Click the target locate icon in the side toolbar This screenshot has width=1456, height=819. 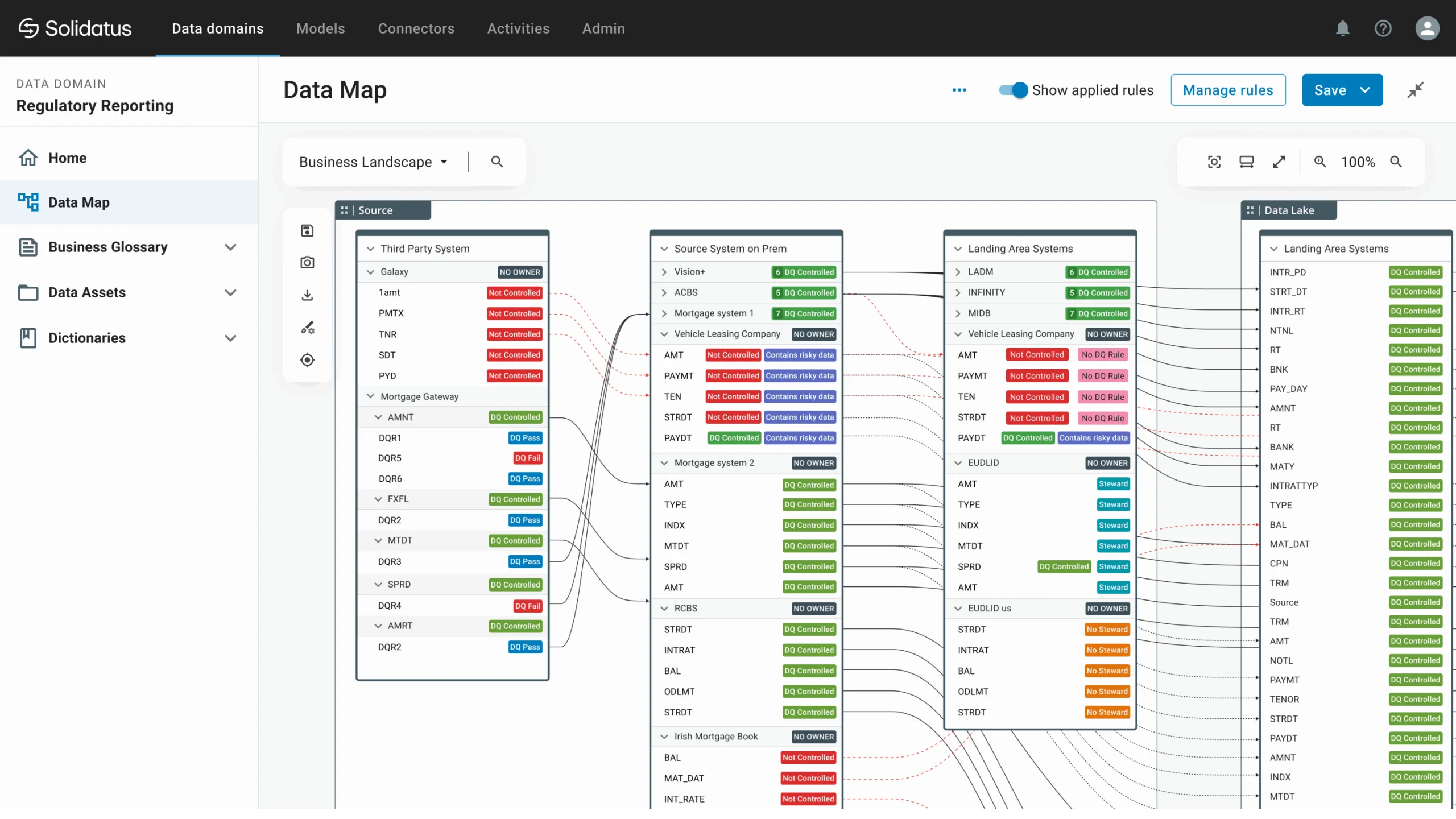click(307, 360)
